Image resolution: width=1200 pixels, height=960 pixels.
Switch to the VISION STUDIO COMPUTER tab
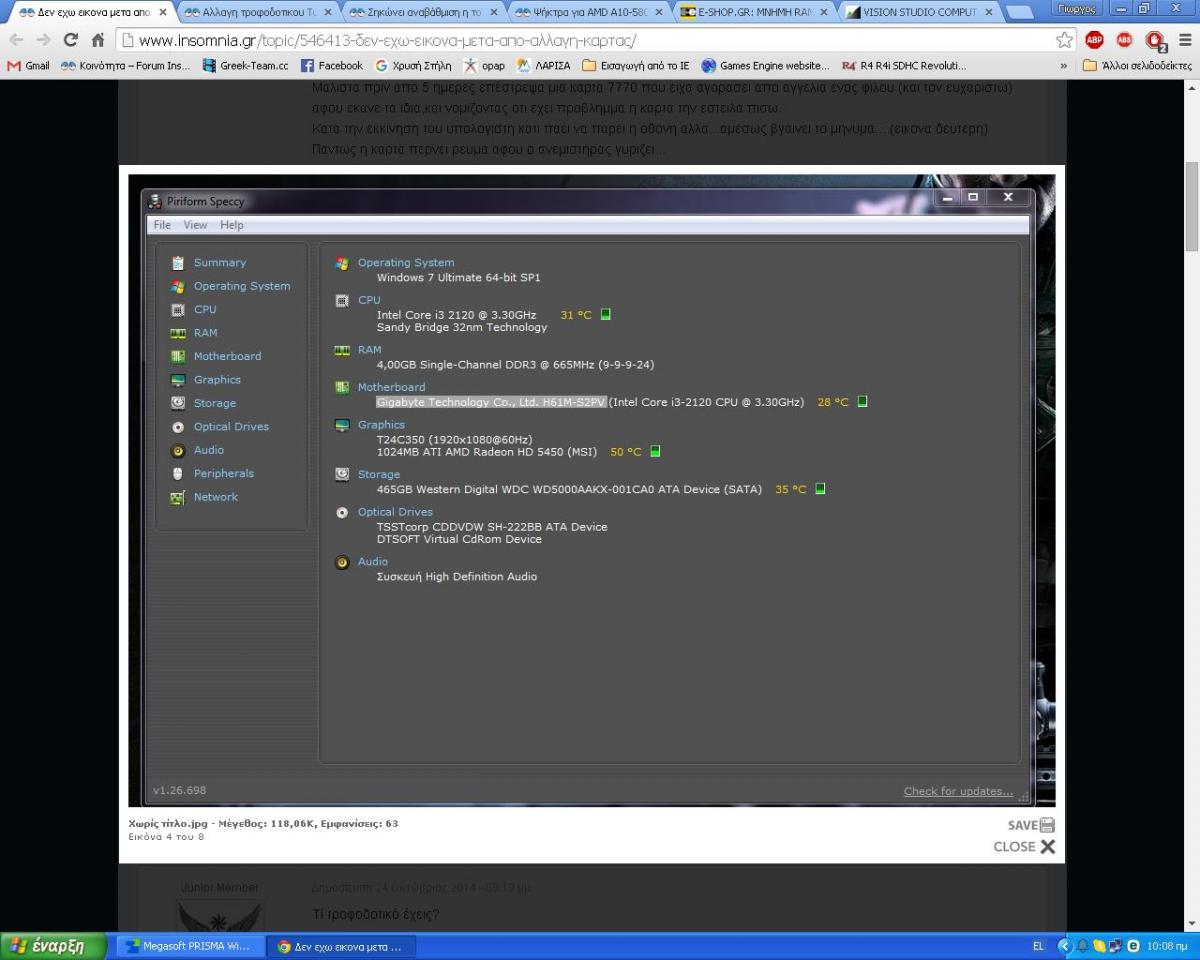tap(917, 12)
